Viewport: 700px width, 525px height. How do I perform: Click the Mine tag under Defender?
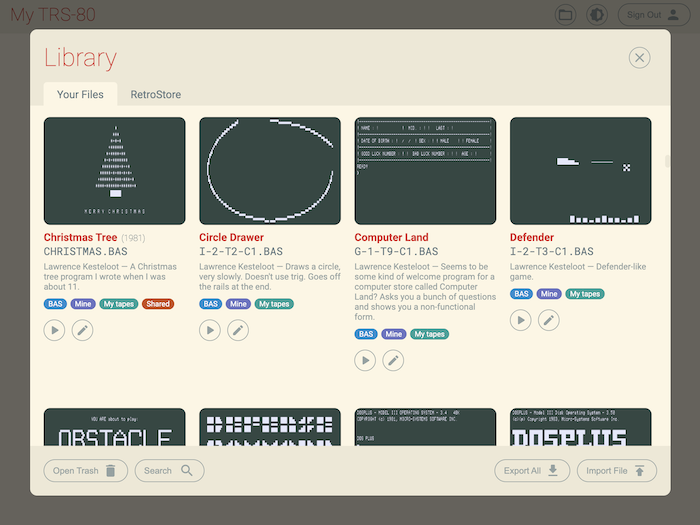point(549,294)
